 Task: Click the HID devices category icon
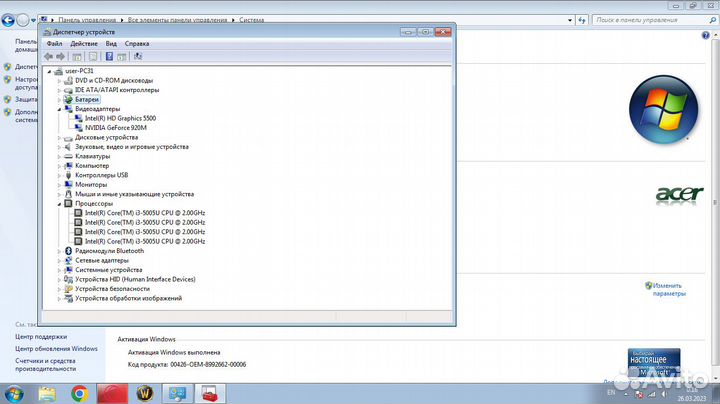tap(68, 280)
